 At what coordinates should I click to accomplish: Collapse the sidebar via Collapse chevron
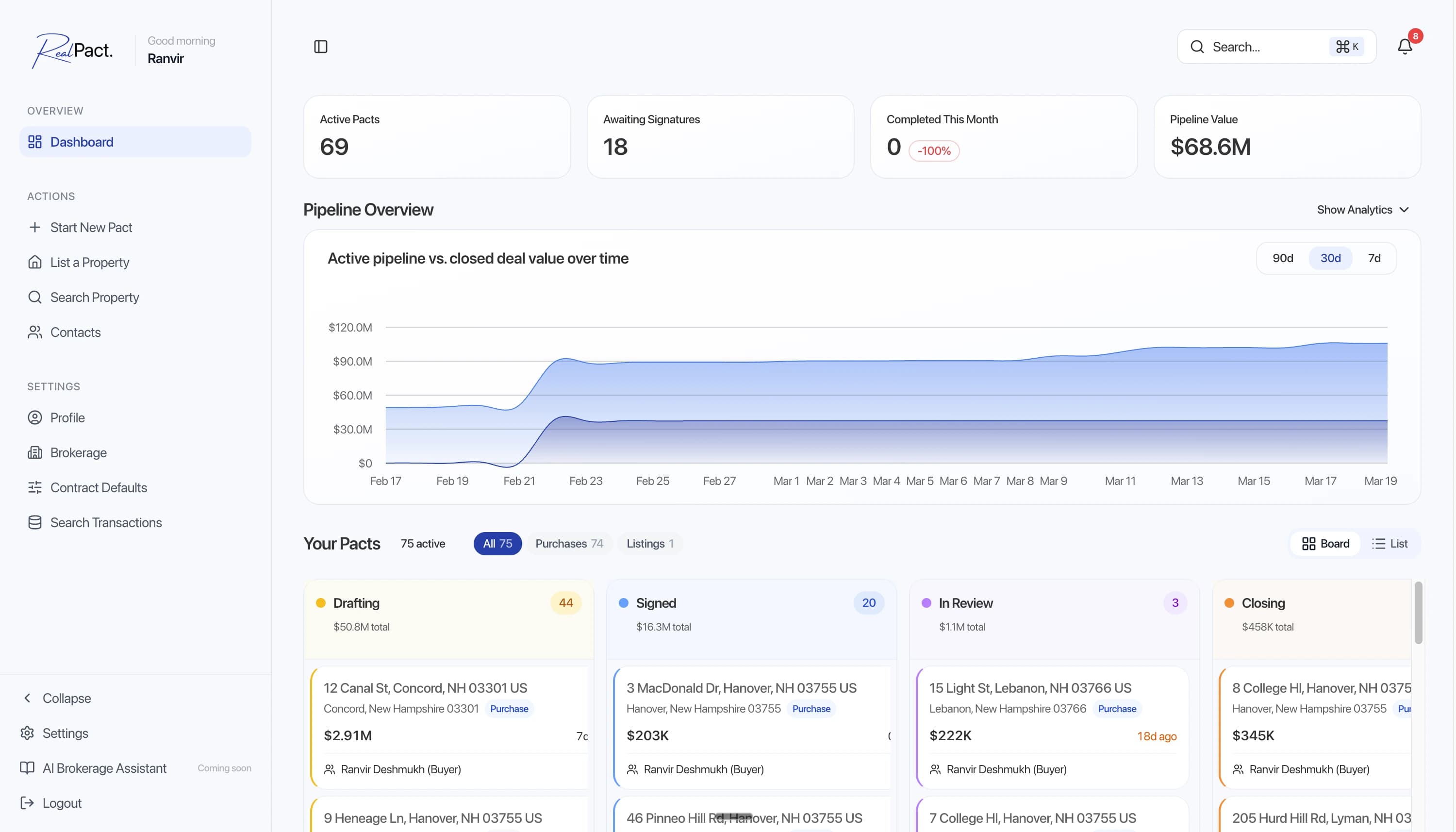pyautogui.click(x=27, y=699)
